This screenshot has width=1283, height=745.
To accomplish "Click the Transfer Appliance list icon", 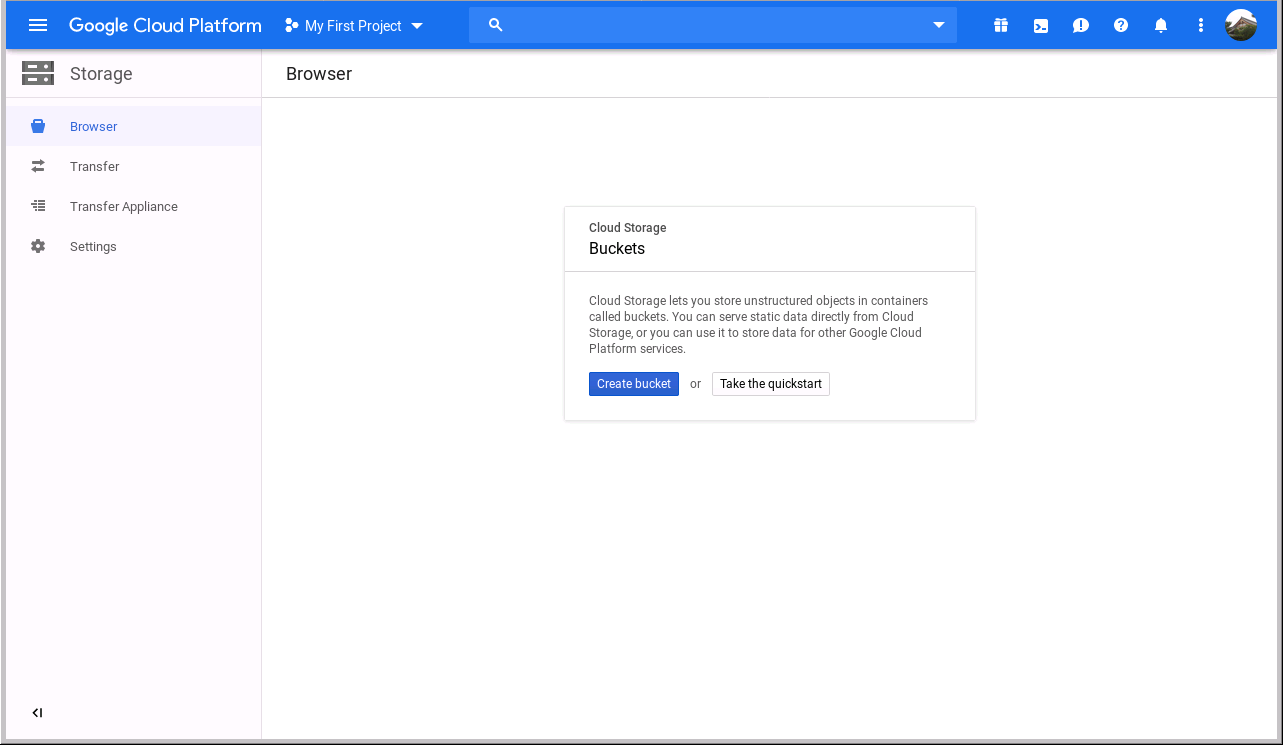I will tap(38, 206).
